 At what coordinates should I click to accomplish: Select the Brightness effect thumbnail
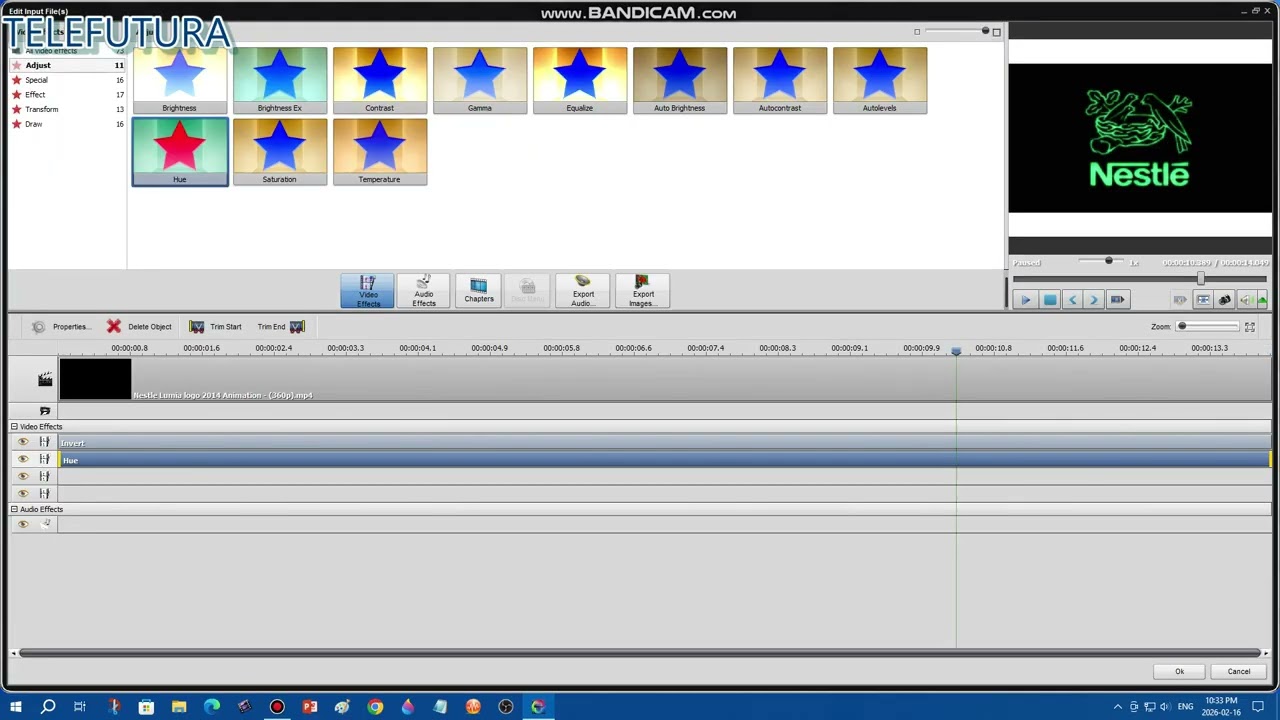point(180,80)
